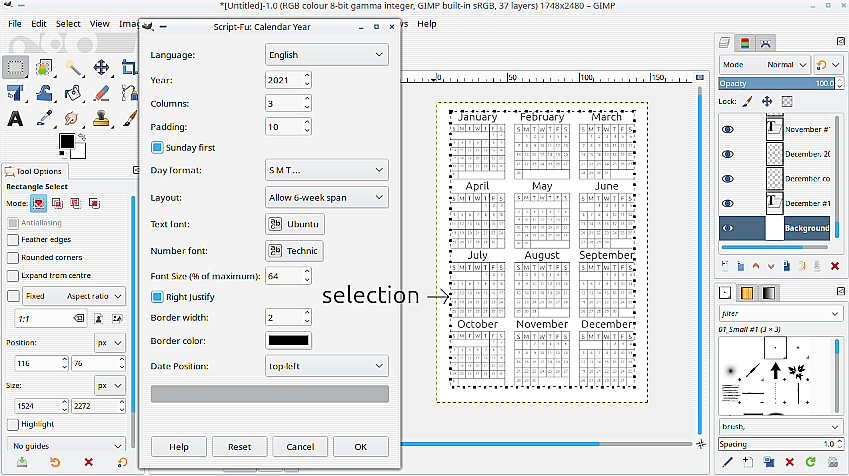Expand the Day format dropdown
849x476 pixels.
(x=326, y=170)
